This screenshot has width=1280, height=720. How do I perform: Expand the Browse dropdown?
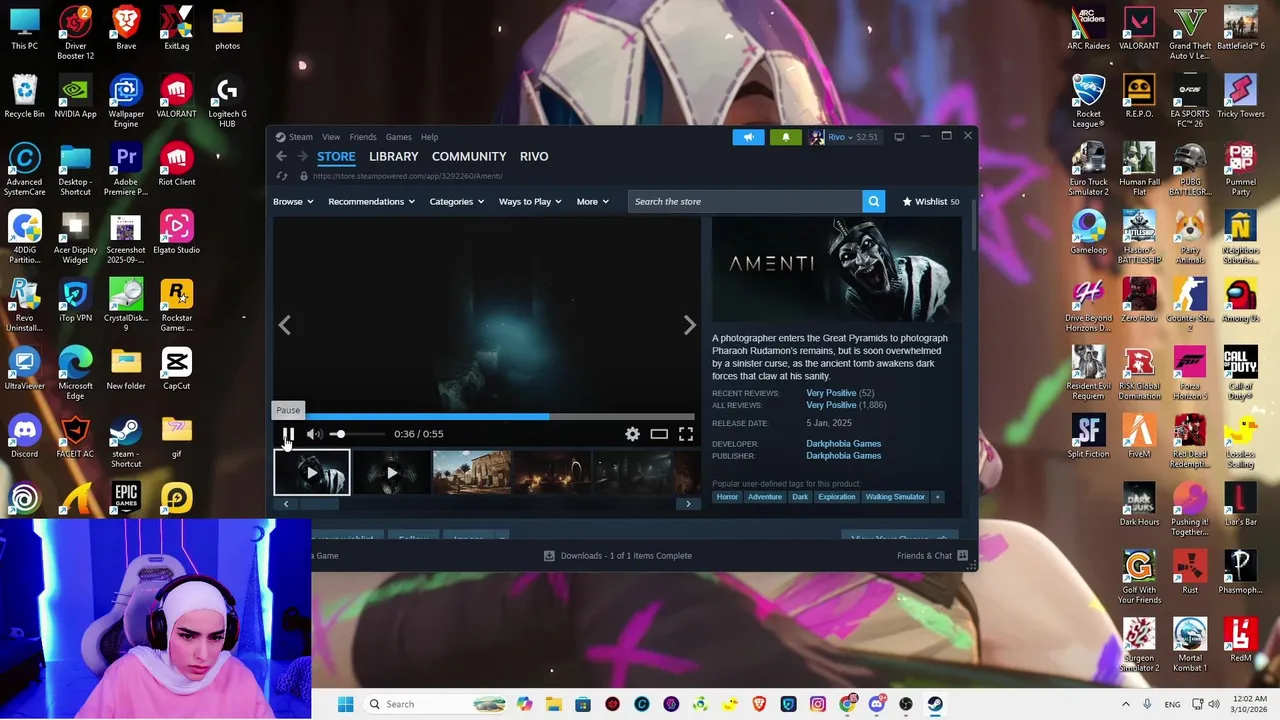point(293,202)
